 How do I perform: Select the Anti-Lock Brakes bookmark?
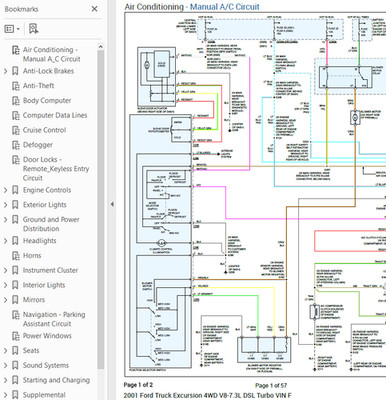click(x=48, y=71)
